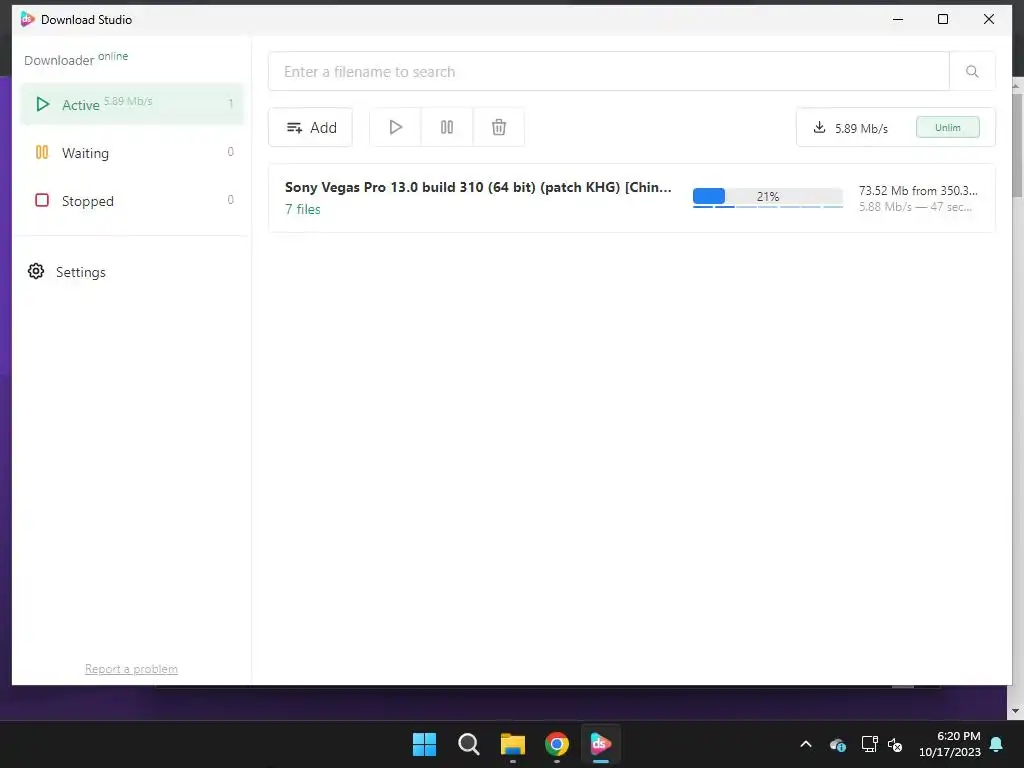Click the 5.89 Mb/s download speed indicator
The image size is (1024, 768).
[x=852, y=128]
